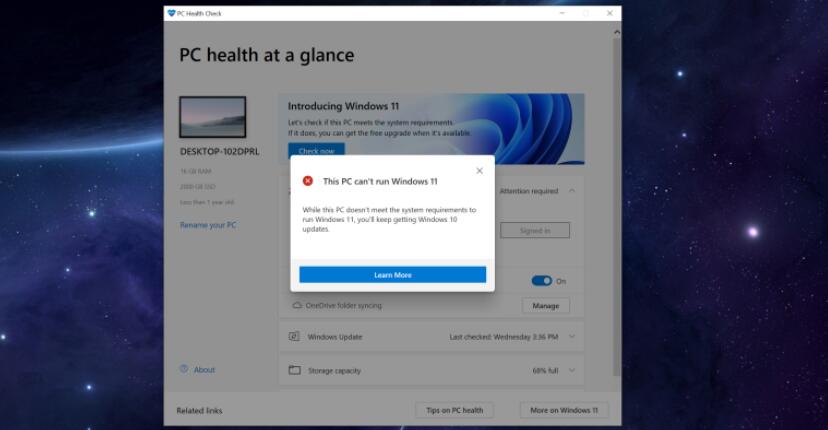Click the About info icon
This screenshot has width=828, height=430.
[184, 369]
